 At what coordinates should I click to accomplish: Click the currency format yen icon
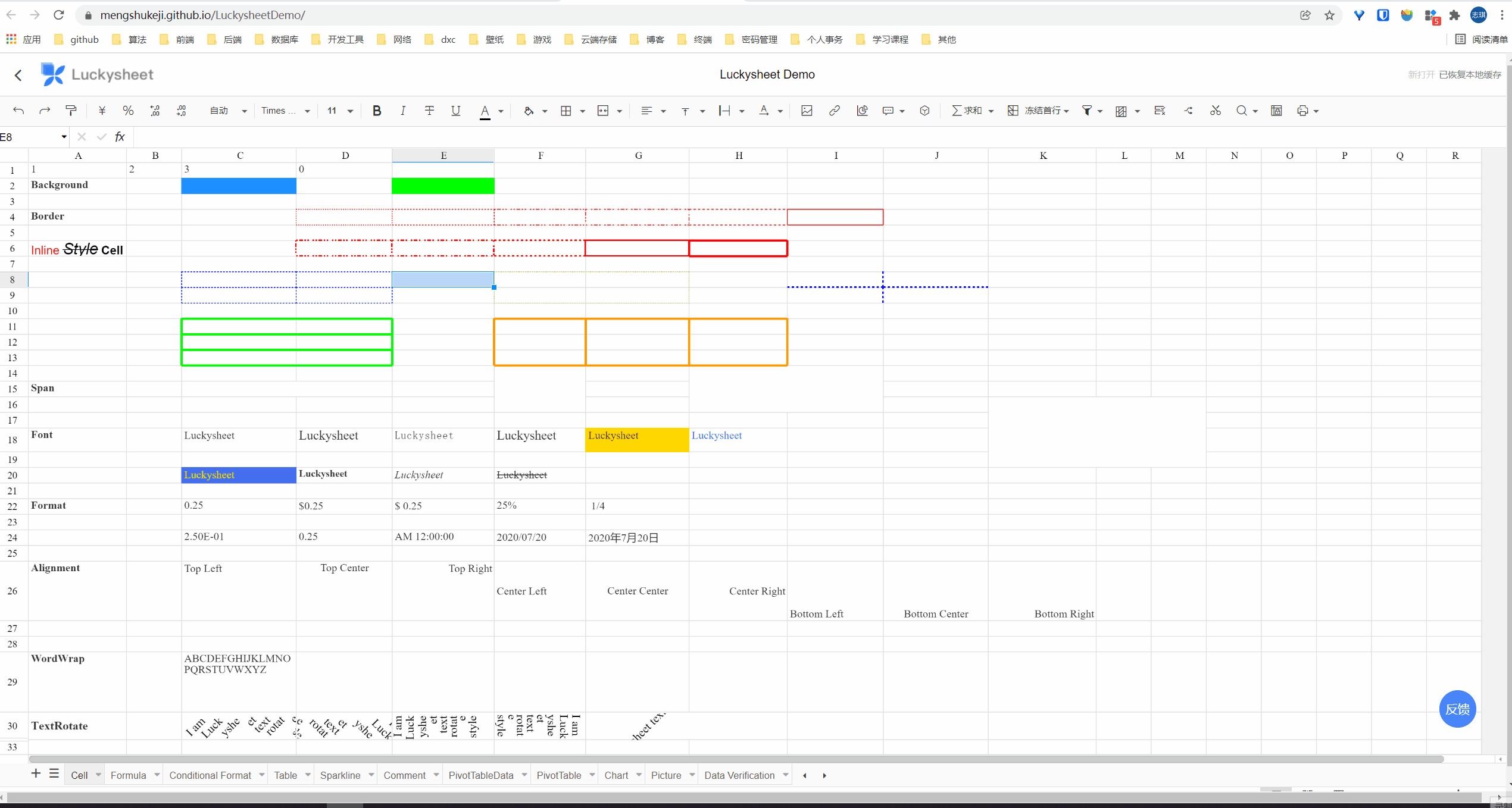click(x=102, y=111)
